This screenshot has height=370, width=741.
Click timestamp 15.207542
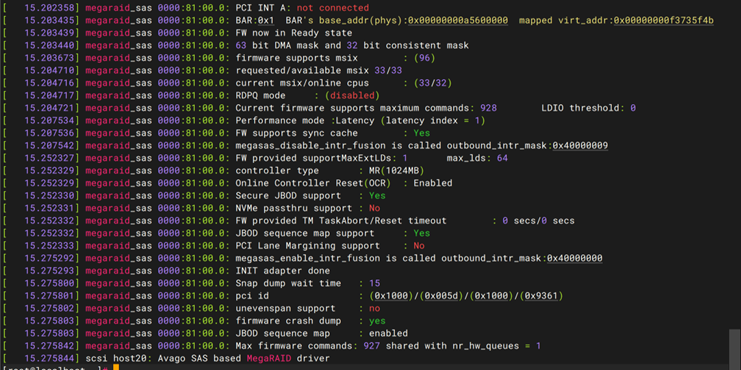tap(49, 146)
